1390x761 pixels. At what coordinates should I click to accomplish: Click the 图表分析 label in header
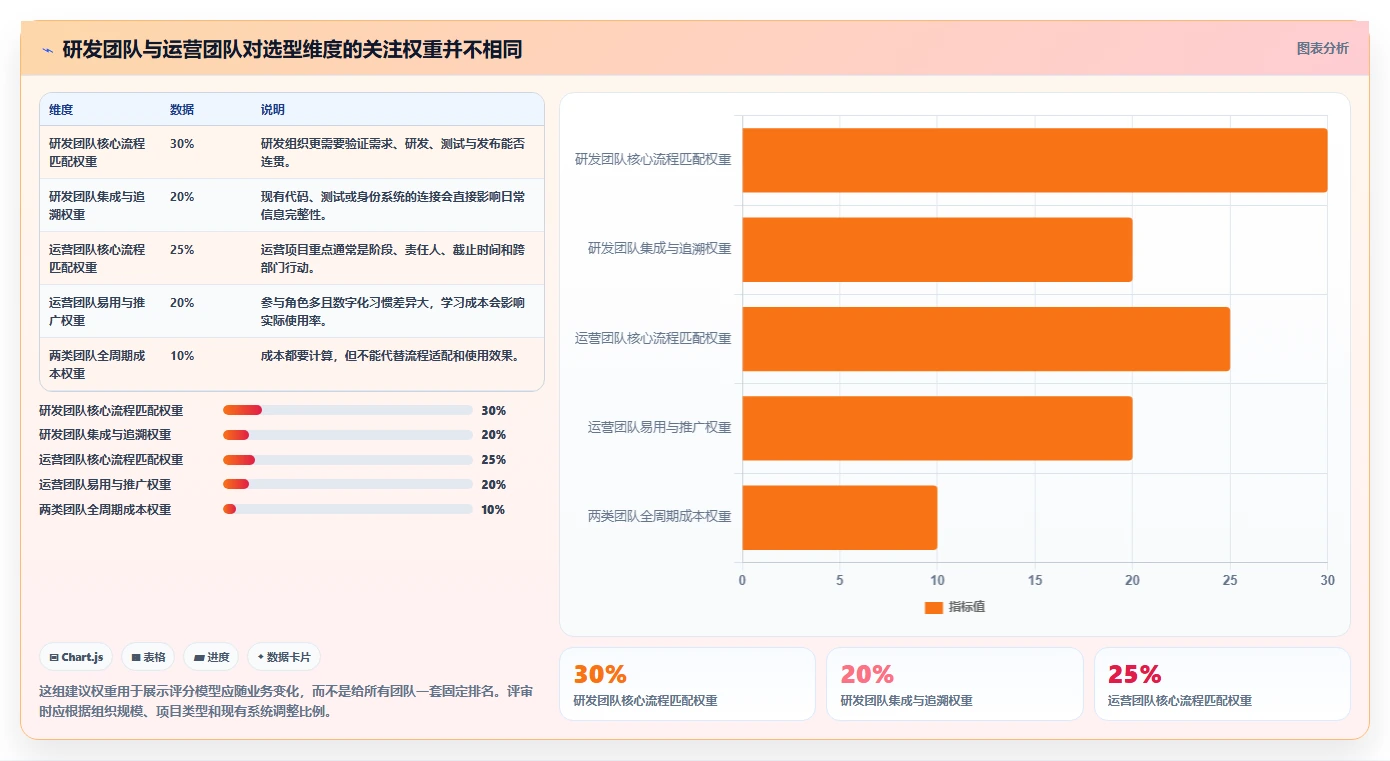point(1322,48)
